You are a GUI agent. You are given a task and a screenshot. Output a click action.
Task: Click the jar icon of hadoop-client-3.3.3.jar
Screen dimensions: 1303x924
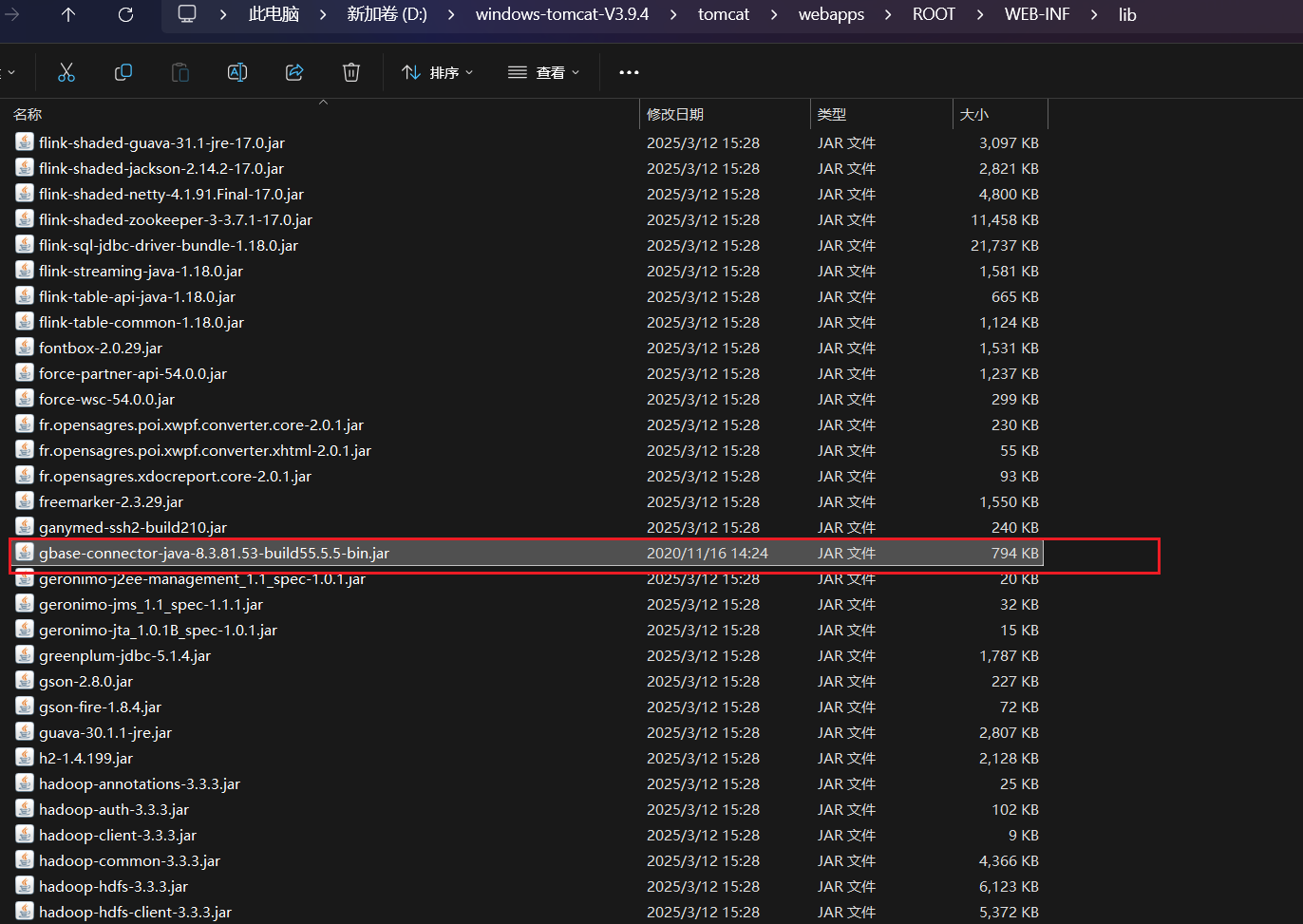pos(25,835)
